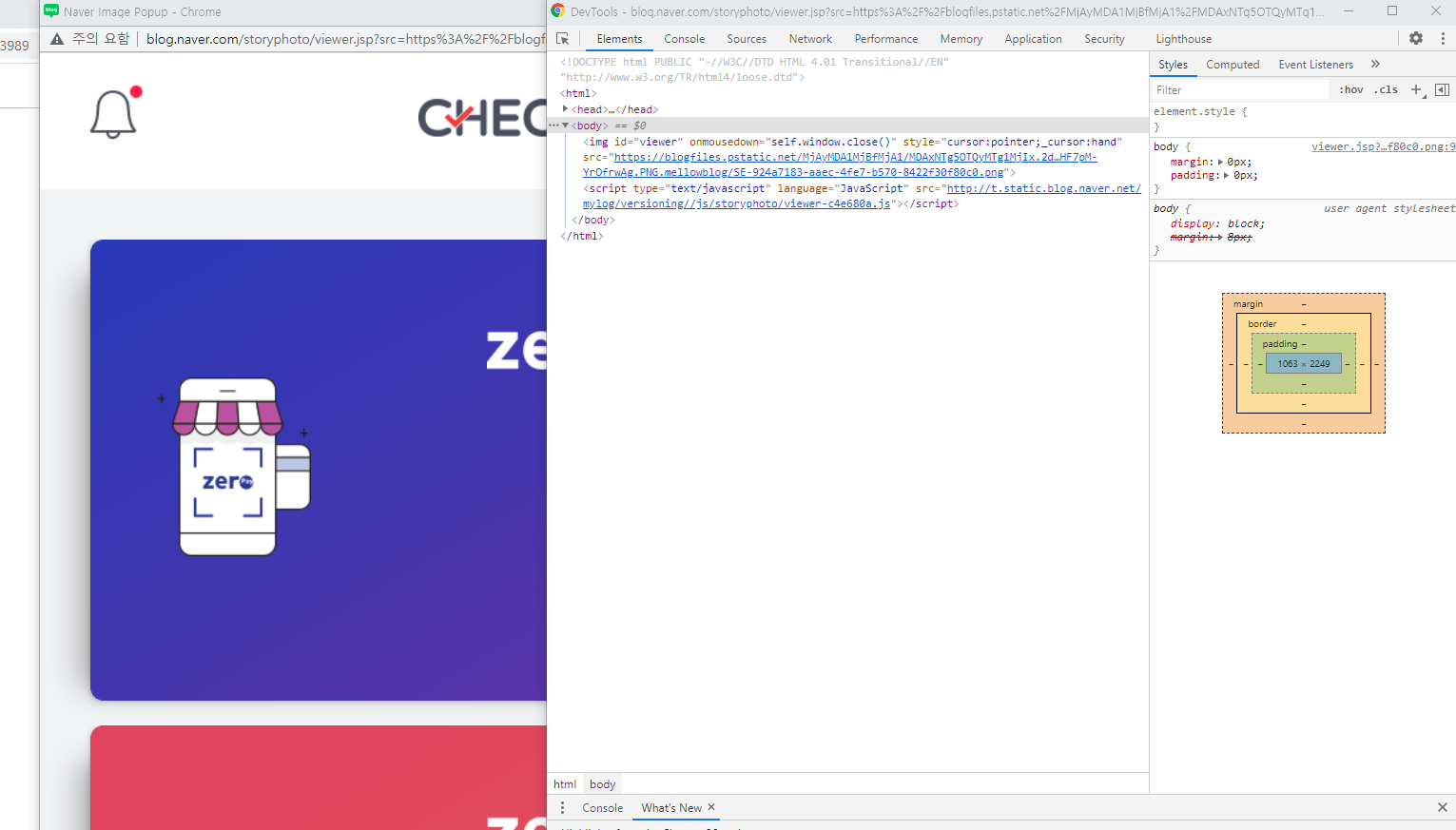Close the What's New drawer tab
The image size is (1456, 830).
[710, 807]
